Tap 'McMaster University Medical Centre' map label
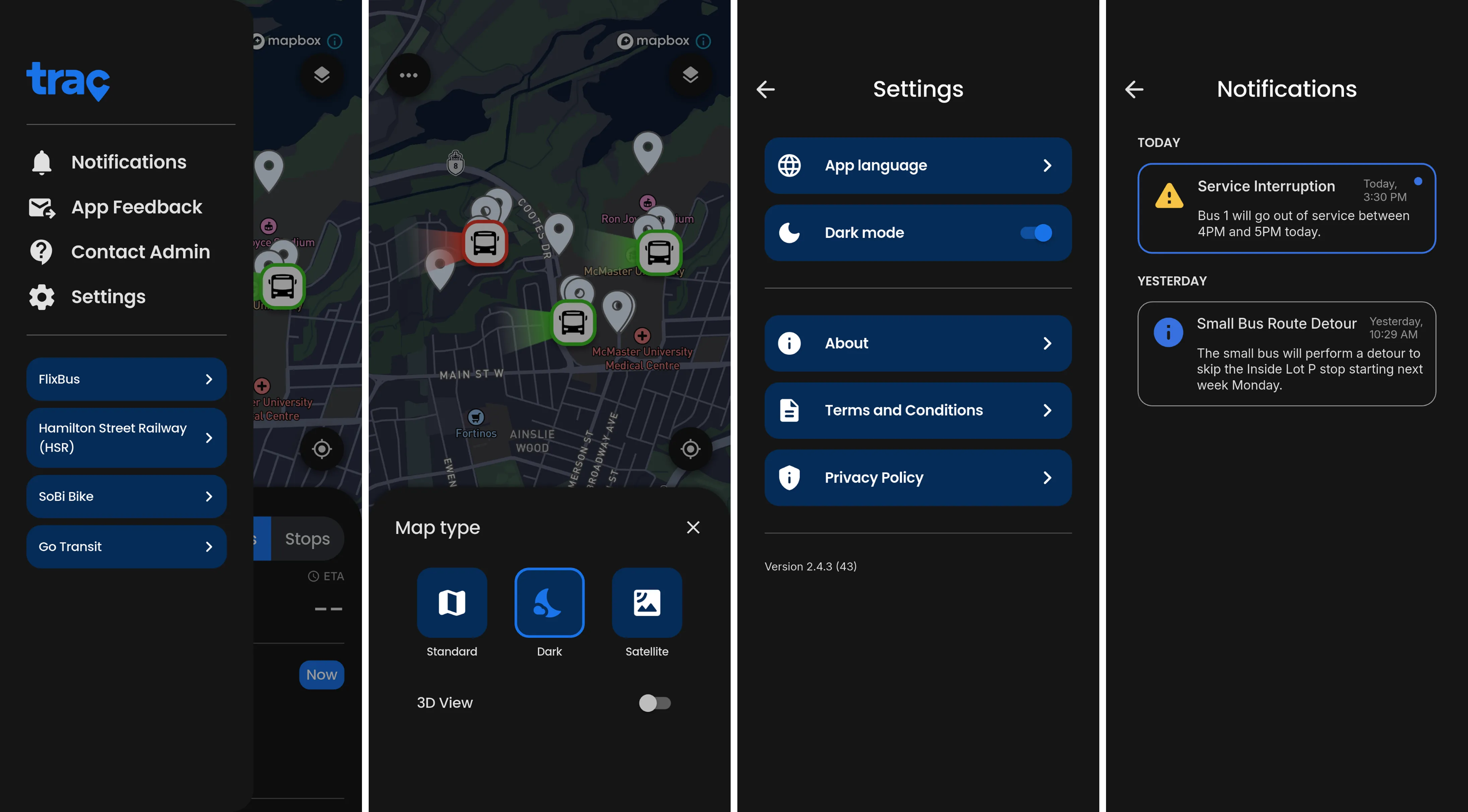1468x812 pixels. coord(642,359)
